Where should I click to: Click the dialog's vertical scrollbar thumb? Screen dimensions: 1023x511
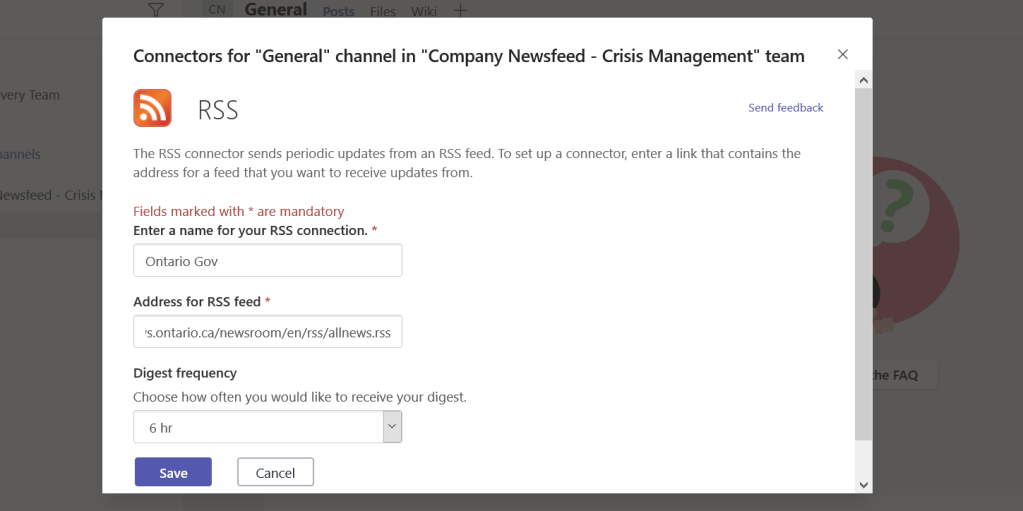[863, 260]
